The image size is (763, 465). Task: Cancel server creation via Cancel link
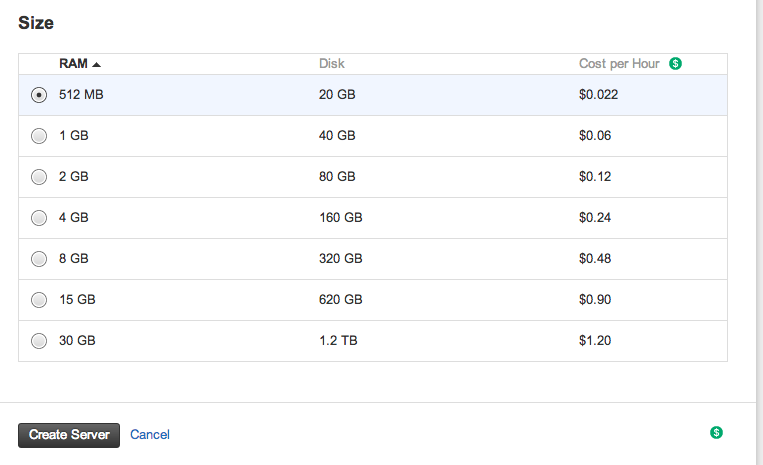150,434
